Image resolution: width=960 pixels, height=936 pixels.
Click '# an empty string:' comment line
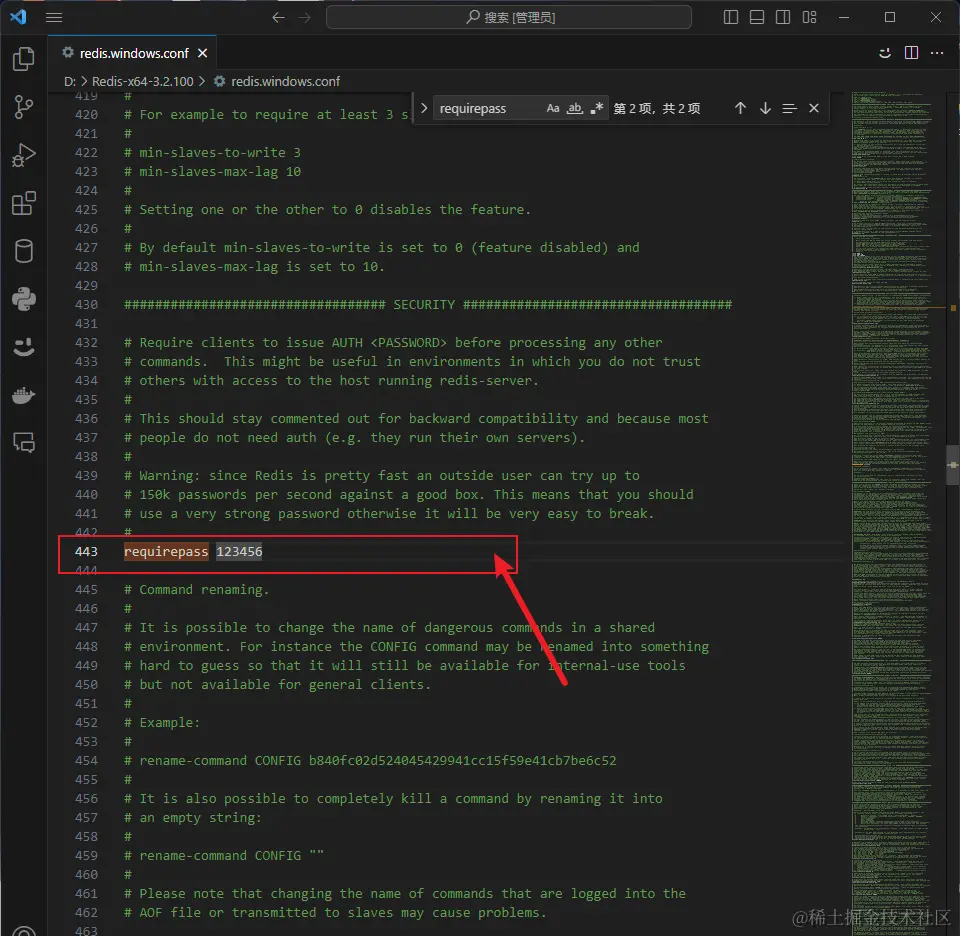tap(193, 817)
